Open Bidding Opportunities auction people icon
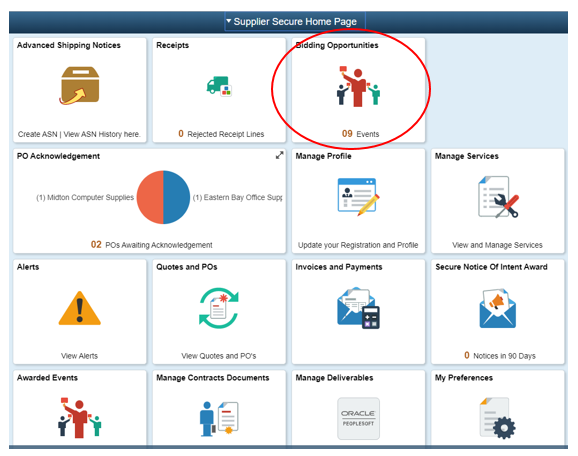The height and width of the screenshot is (456, 578). [358, 86]
